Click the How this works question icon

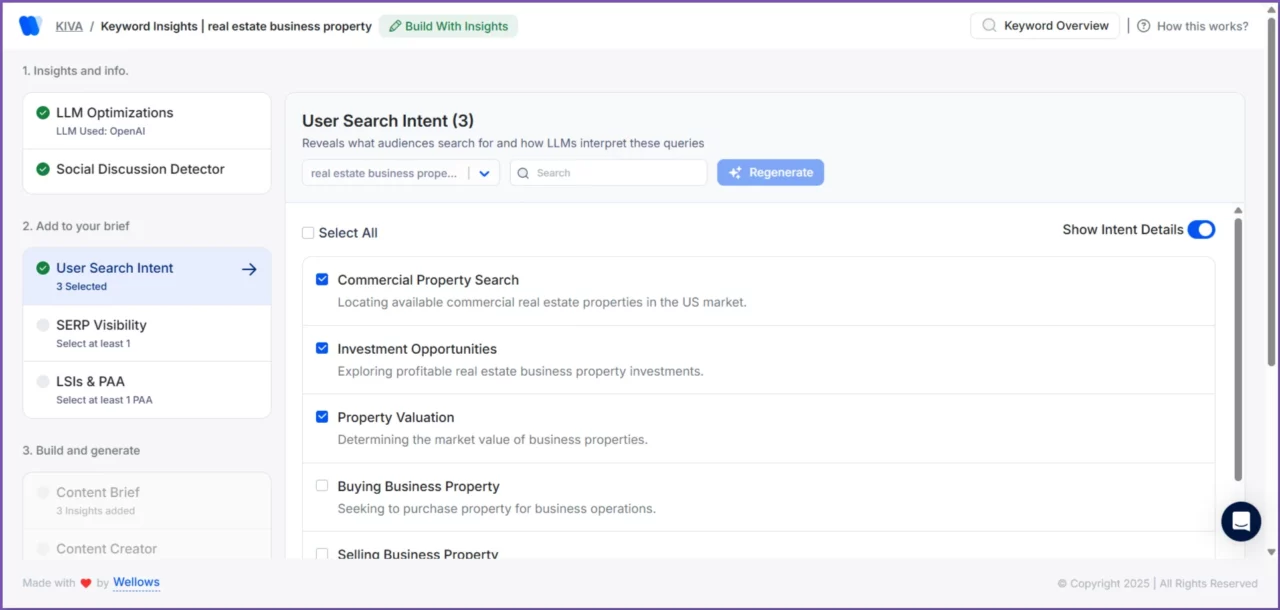[x=1143, y=26]
